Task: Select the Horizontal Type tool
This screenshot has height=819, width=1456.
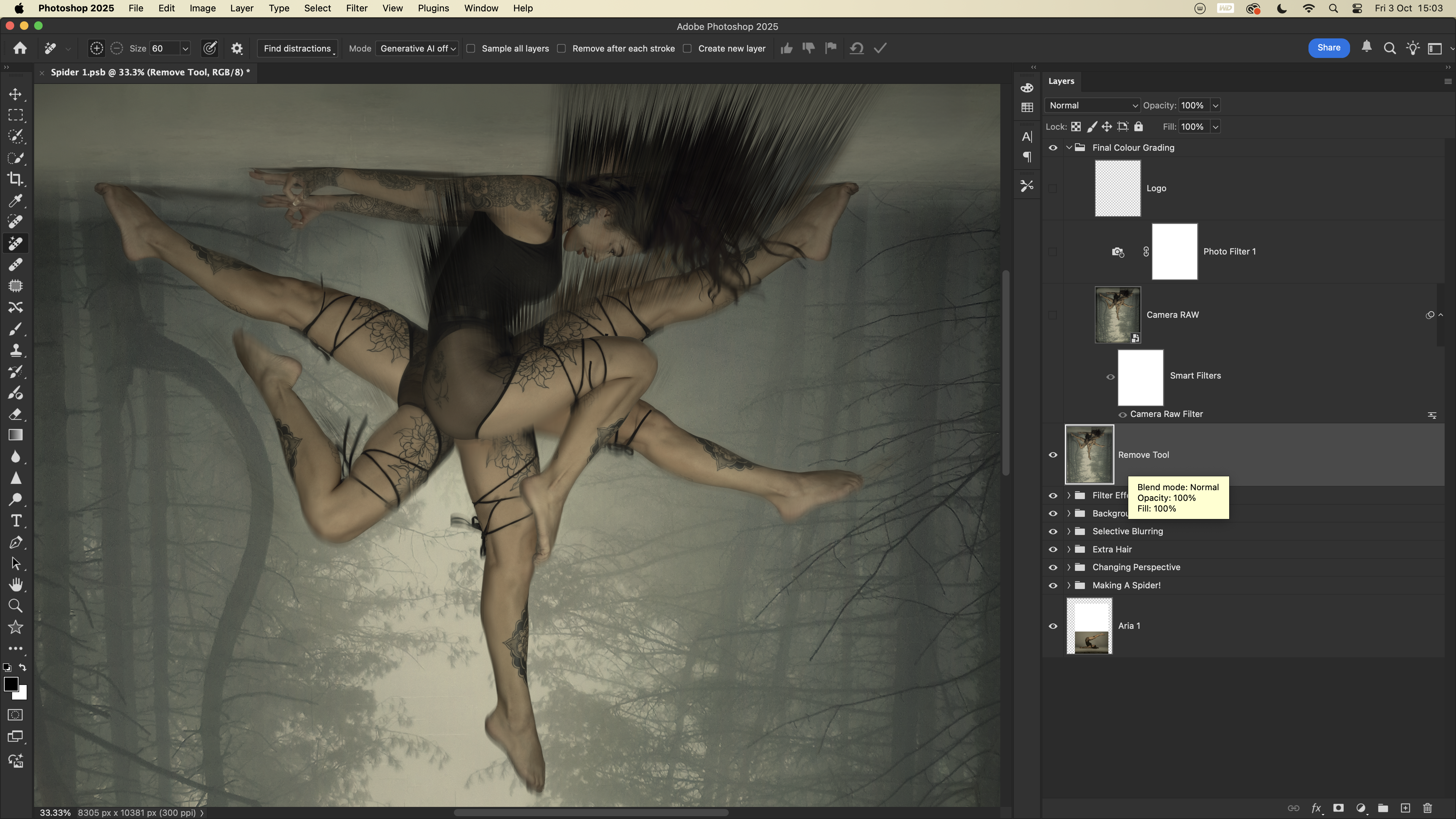Action: point(16,520)
